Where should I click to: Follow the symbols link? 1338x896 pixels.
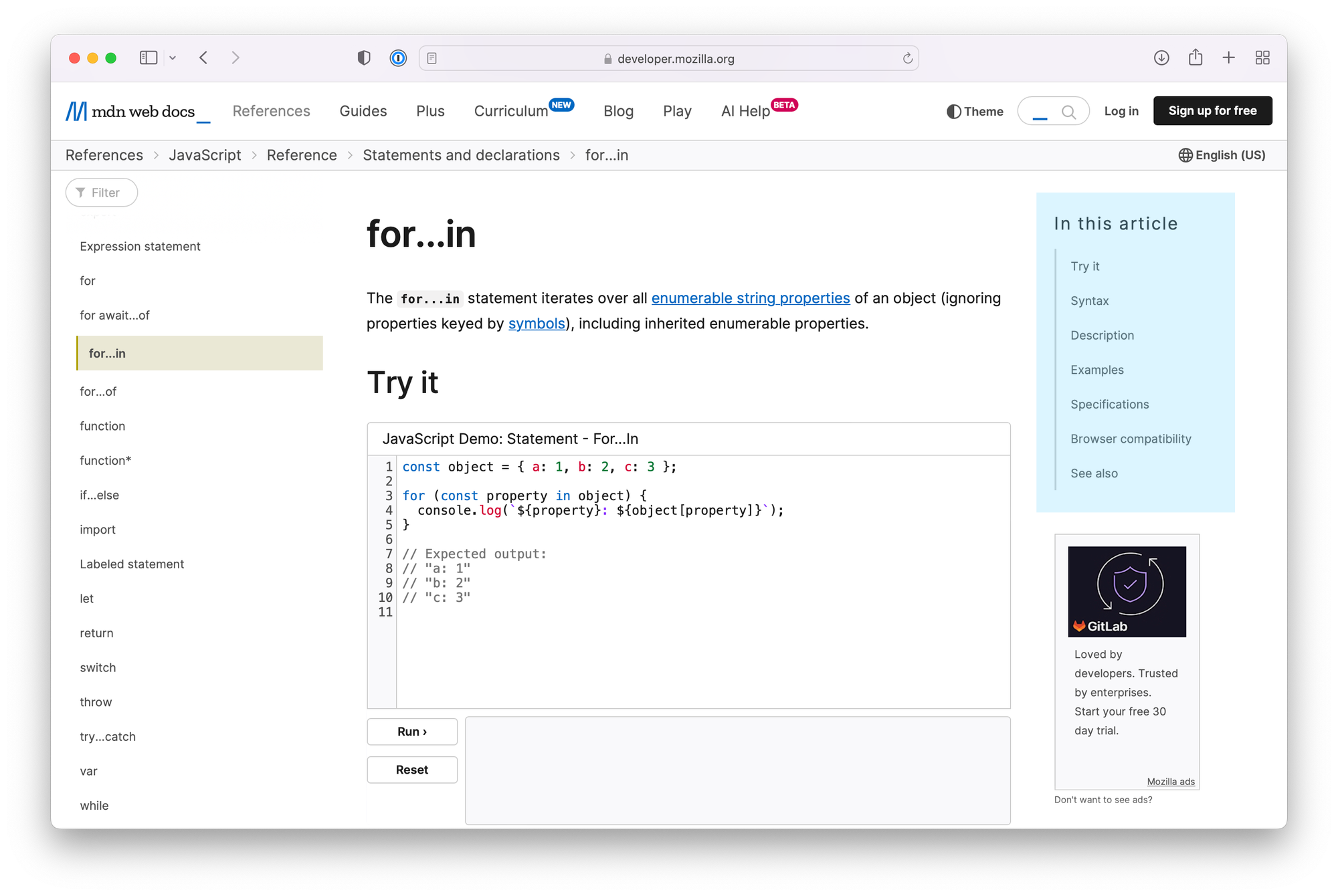click(x=537, y=323)
